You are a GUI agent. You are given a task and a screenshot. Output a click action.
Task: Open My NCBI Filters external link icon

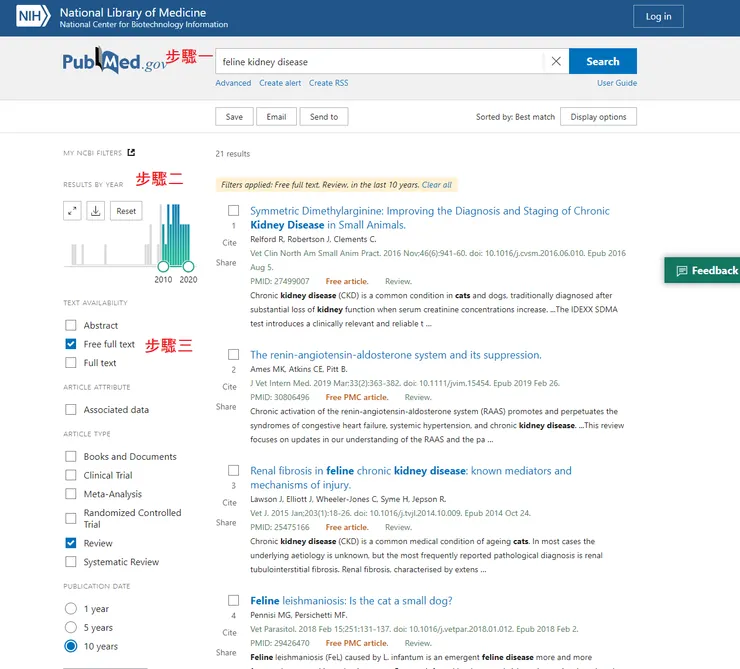[x=131, y=152]
